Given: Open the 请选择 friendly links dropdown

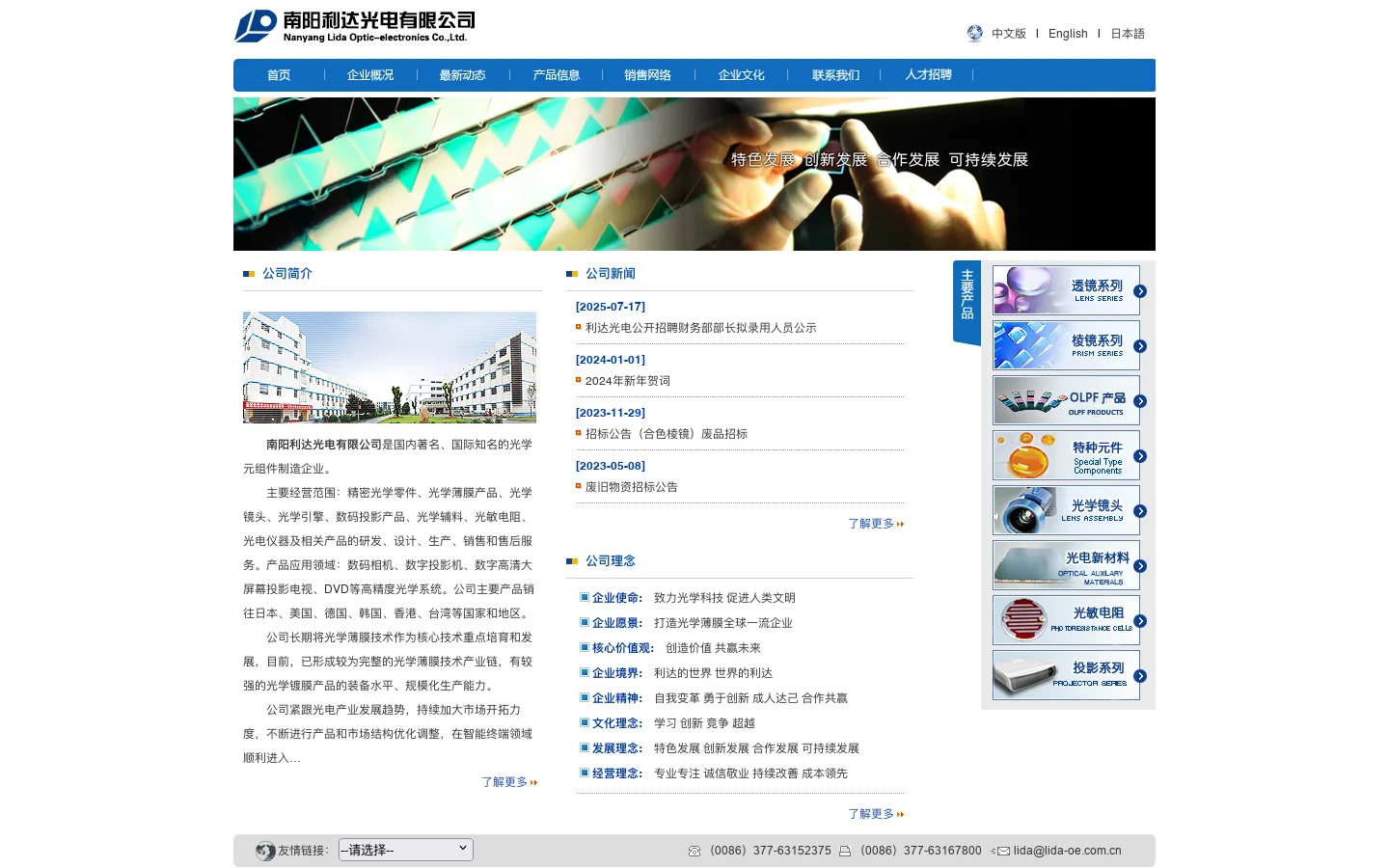Looking at the screenshot, I should coord(406,850).
